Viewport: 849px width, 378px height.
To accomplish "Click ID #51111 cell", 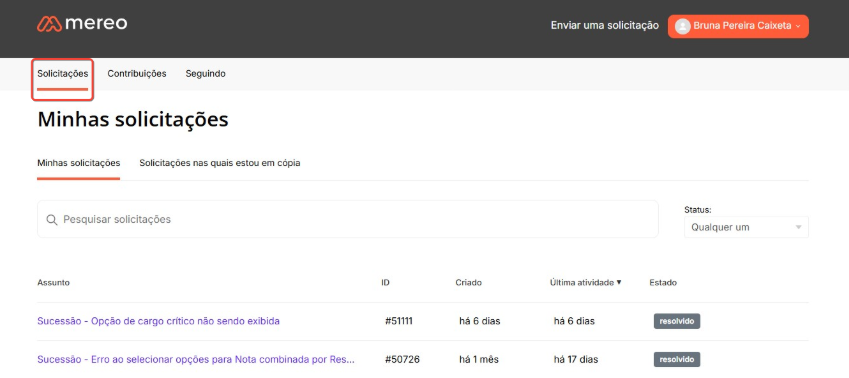I will (399, 321).
